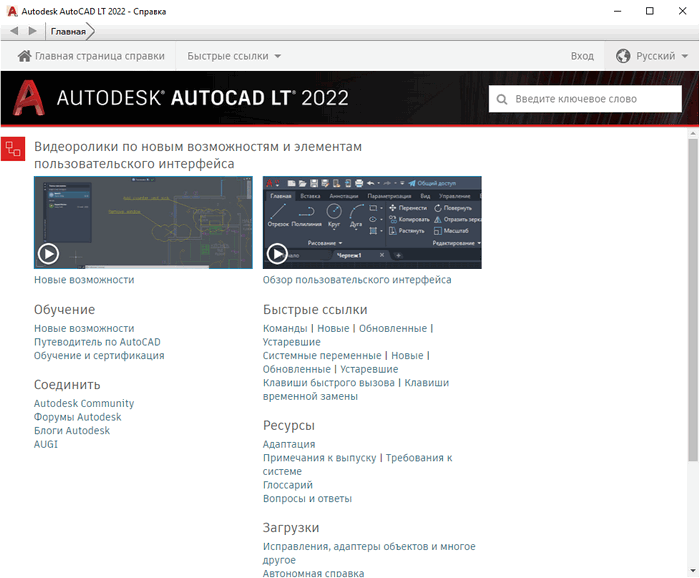Open Форумы Autodesk link

[78, 417]
